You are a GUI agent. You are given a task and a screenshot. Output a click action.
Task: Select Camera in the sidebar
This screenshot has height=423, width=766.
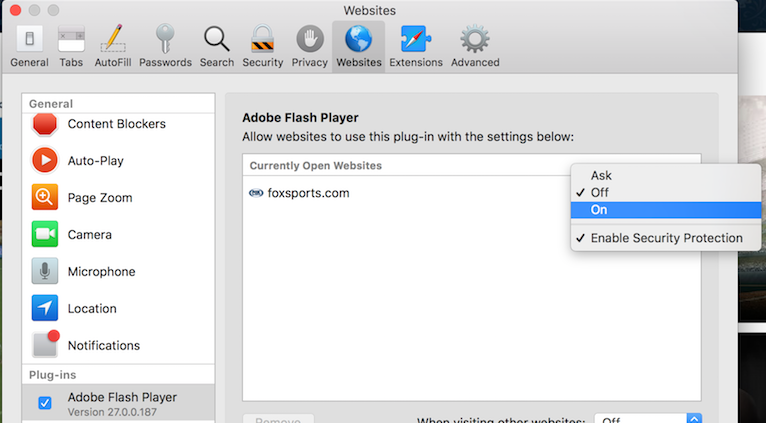point(118,234)
